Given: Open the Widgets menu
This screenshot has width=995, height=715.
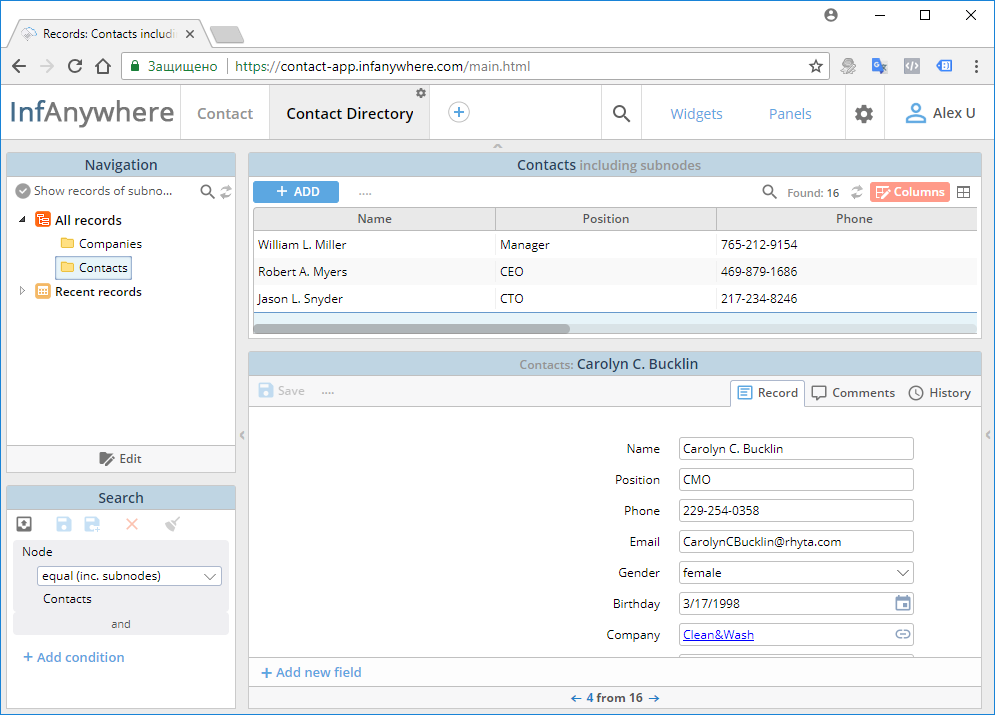Looking at the screenshot, I should tap(696, 114).
